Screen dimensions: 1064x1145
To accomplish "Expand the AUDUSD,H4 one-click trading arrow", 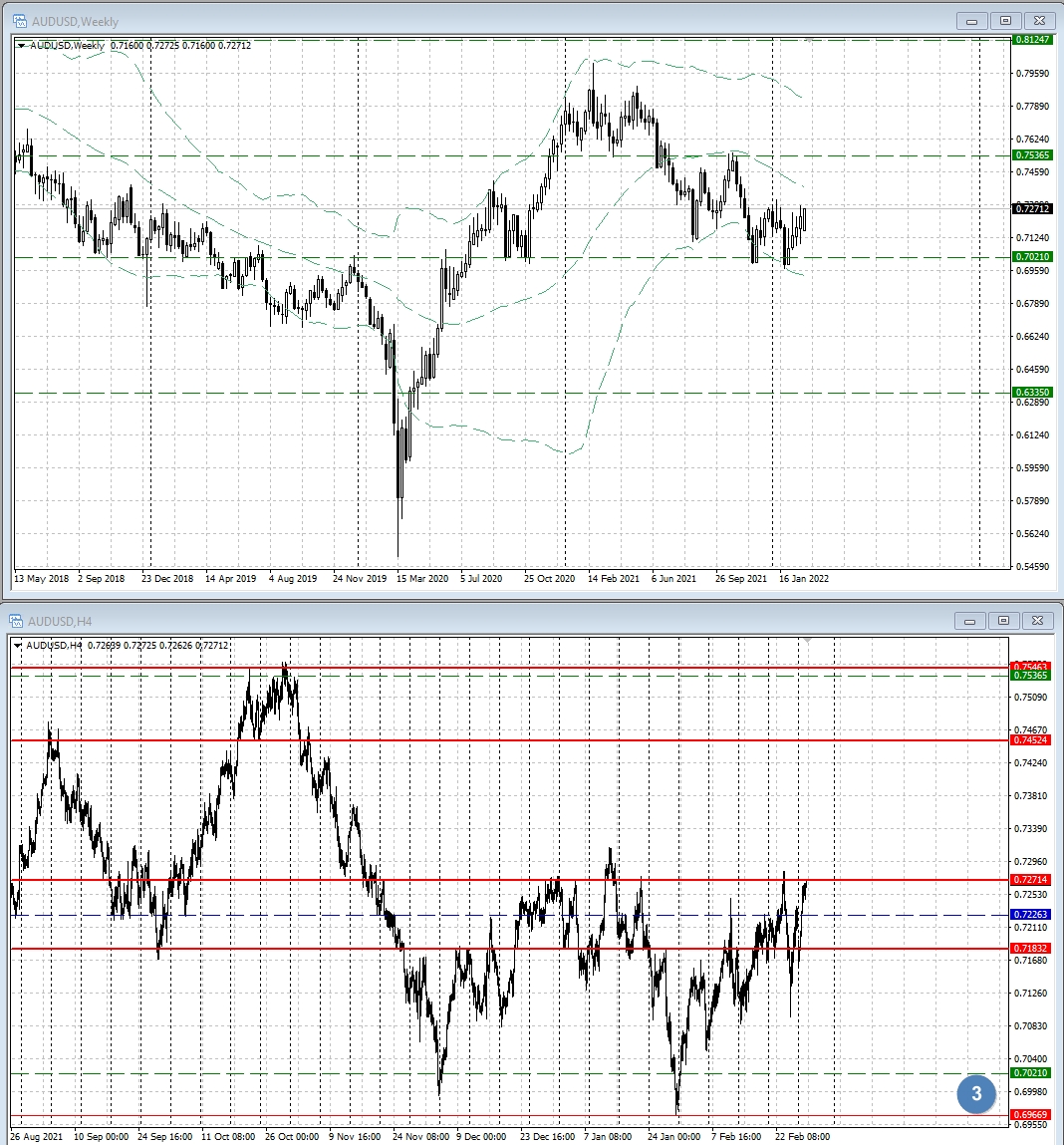I will 19,646.
